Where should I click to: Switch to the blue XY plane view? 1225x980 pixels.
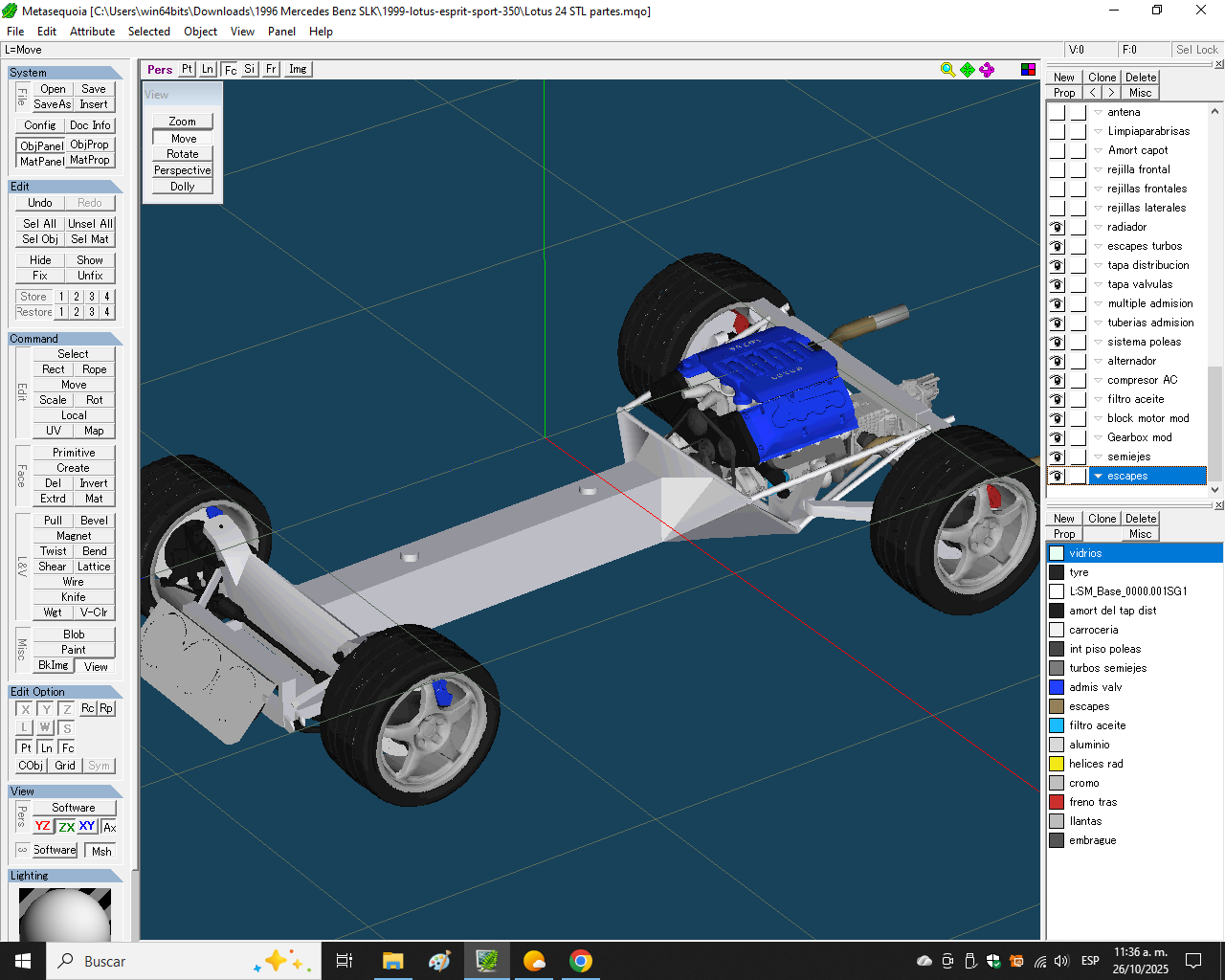point(87,827)
